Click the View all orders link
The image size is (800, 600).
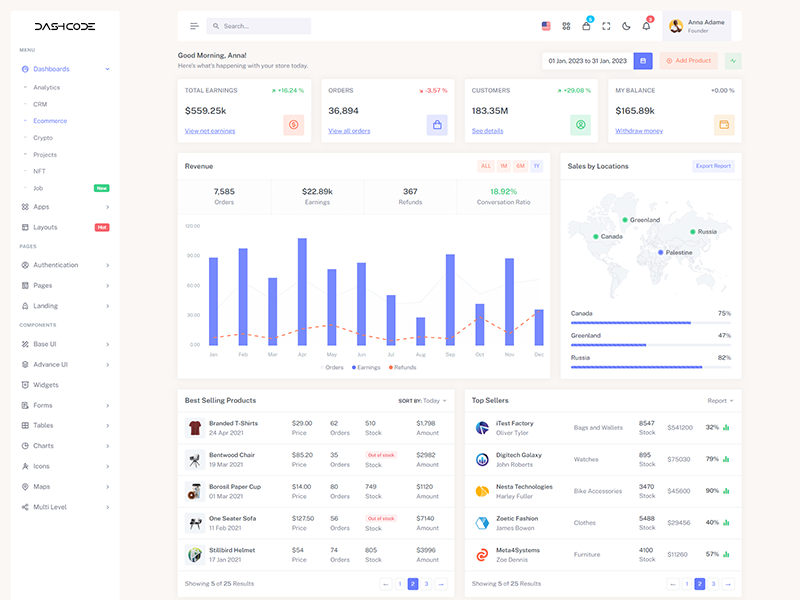(349, 131)
